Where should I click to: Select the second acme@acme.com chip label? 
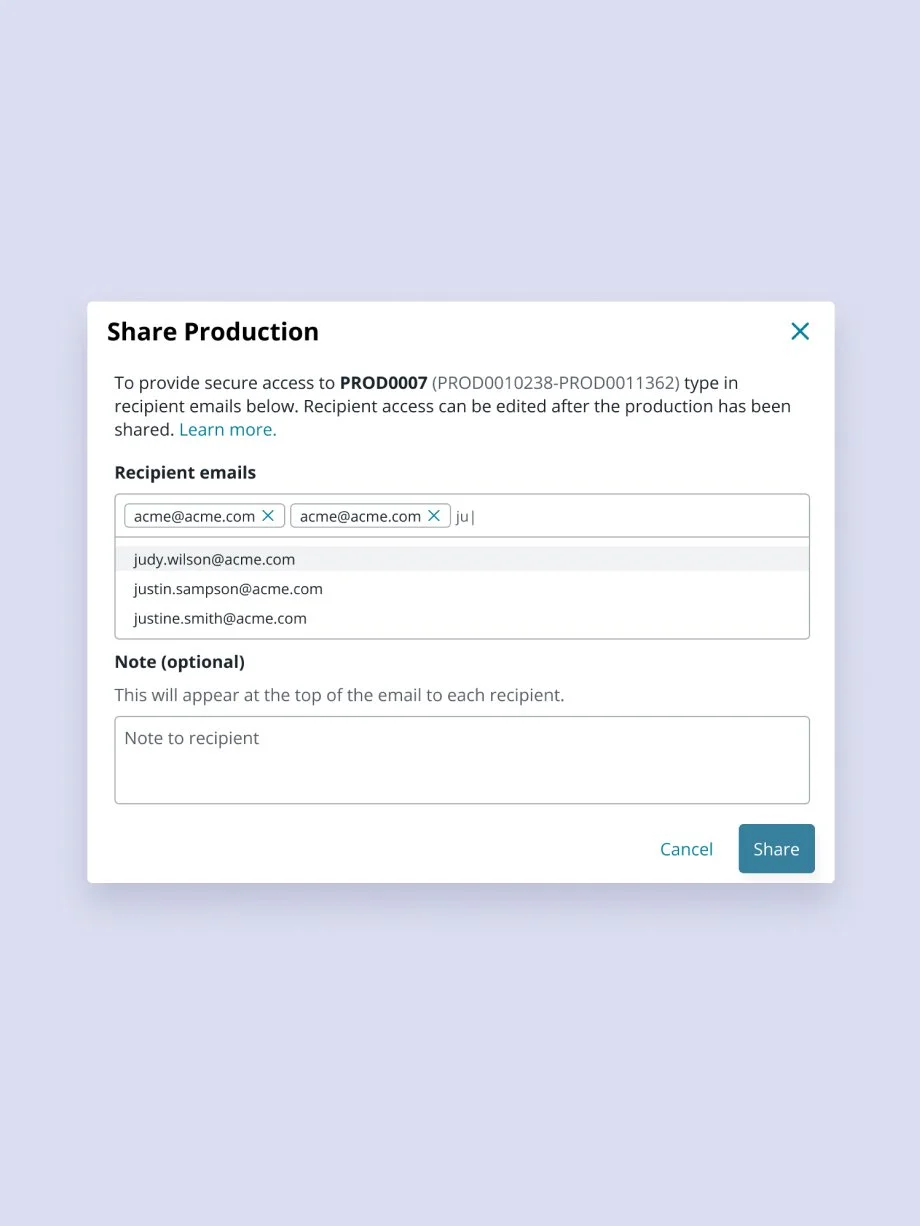pyautogui.click(x=360, y=517)
